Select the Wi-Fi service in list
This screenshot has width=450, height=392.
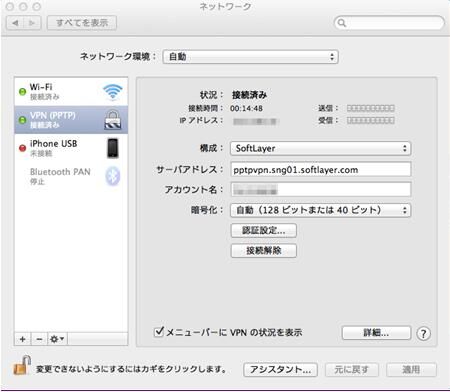pyautogui.click(x=71, y=92)
